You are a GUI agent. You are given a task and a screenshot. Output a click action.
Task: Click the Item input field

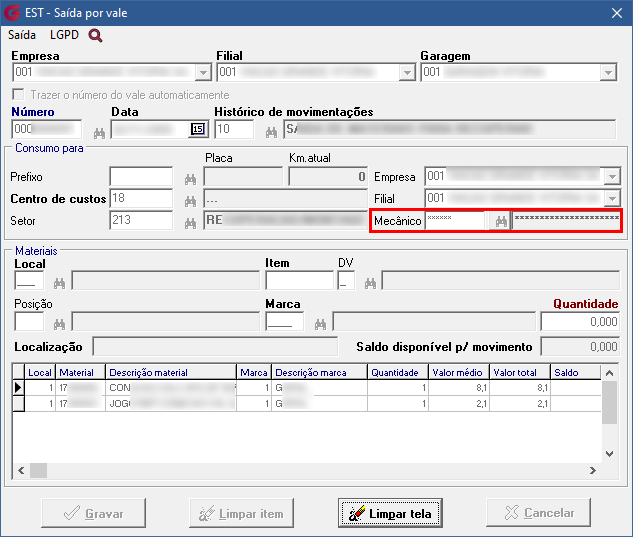pos(300,281)
